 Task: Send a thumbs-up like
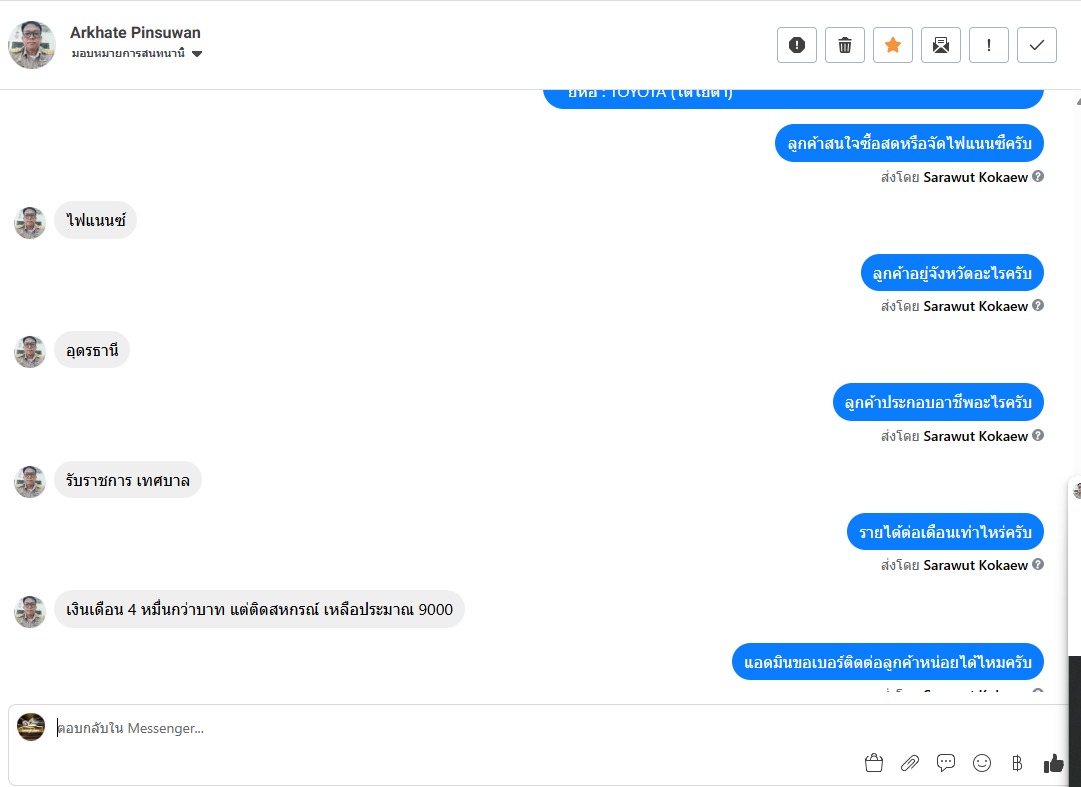point(1053,763)
